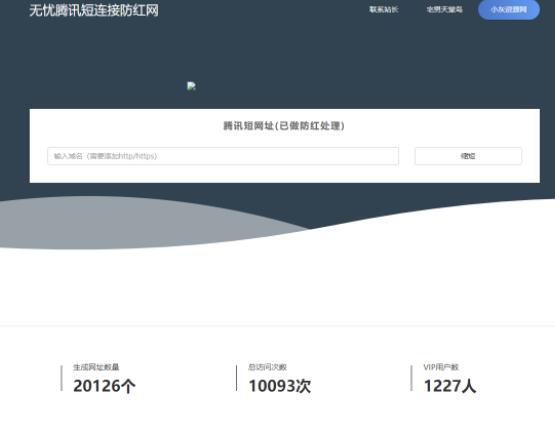555x428 pixels.
Task: Open the middle navigation link in the header
Action: pyautogui.click(x=445, y=10)
